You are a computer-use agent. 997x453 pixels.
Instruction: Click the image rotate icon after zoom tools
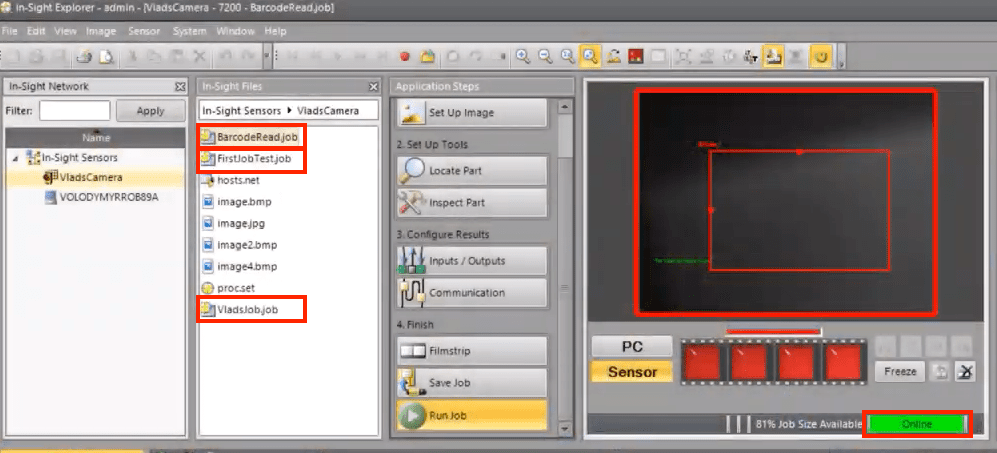tap(614, 57)
